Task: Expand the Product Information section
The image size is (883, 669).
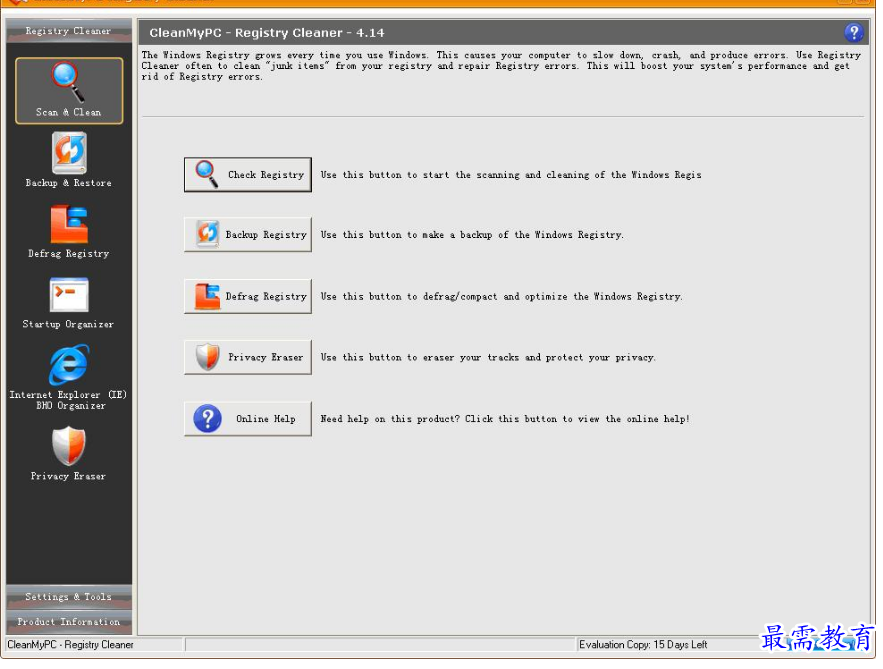Action: [x=69, y=622]
